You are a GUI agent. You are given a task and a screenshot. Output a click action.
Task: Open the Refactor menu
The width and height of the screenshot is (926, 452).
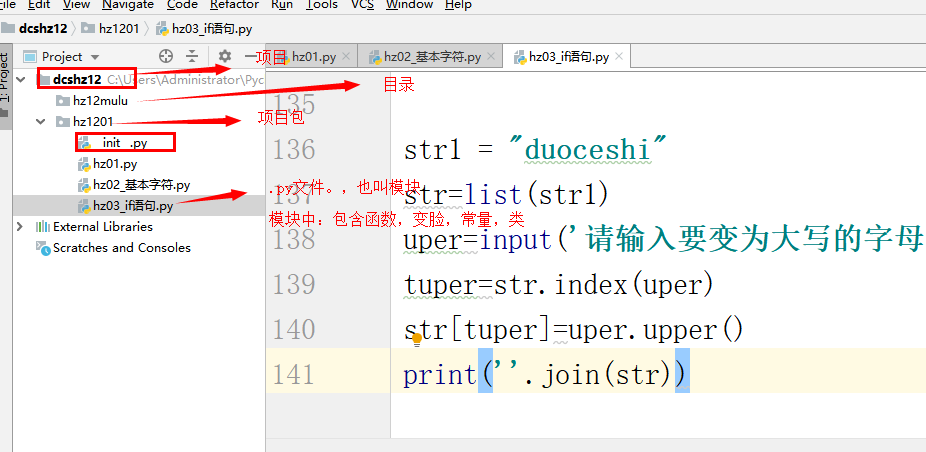(x=234, y=5)
